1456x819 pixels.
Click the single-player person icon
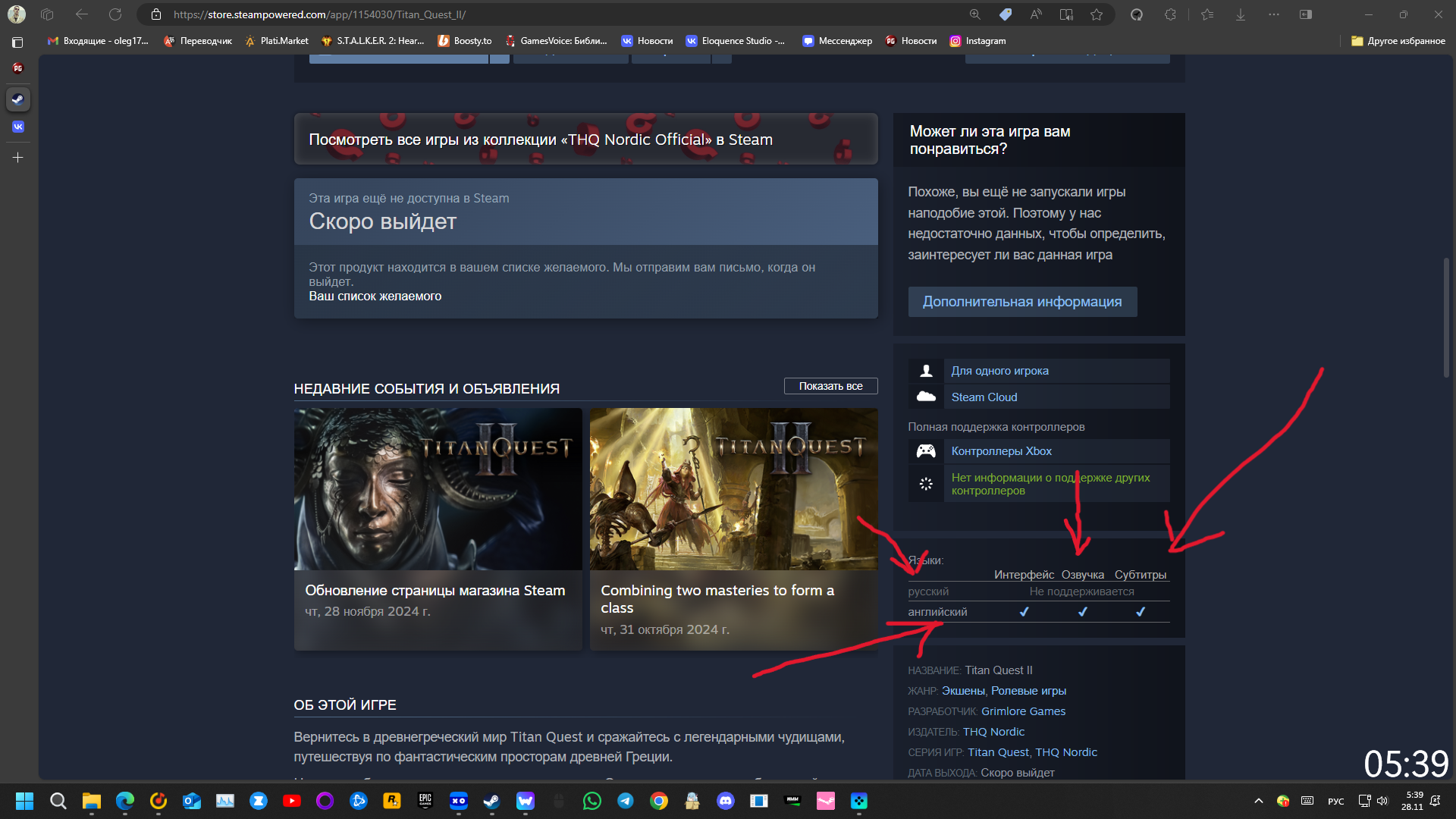[926, 371]
